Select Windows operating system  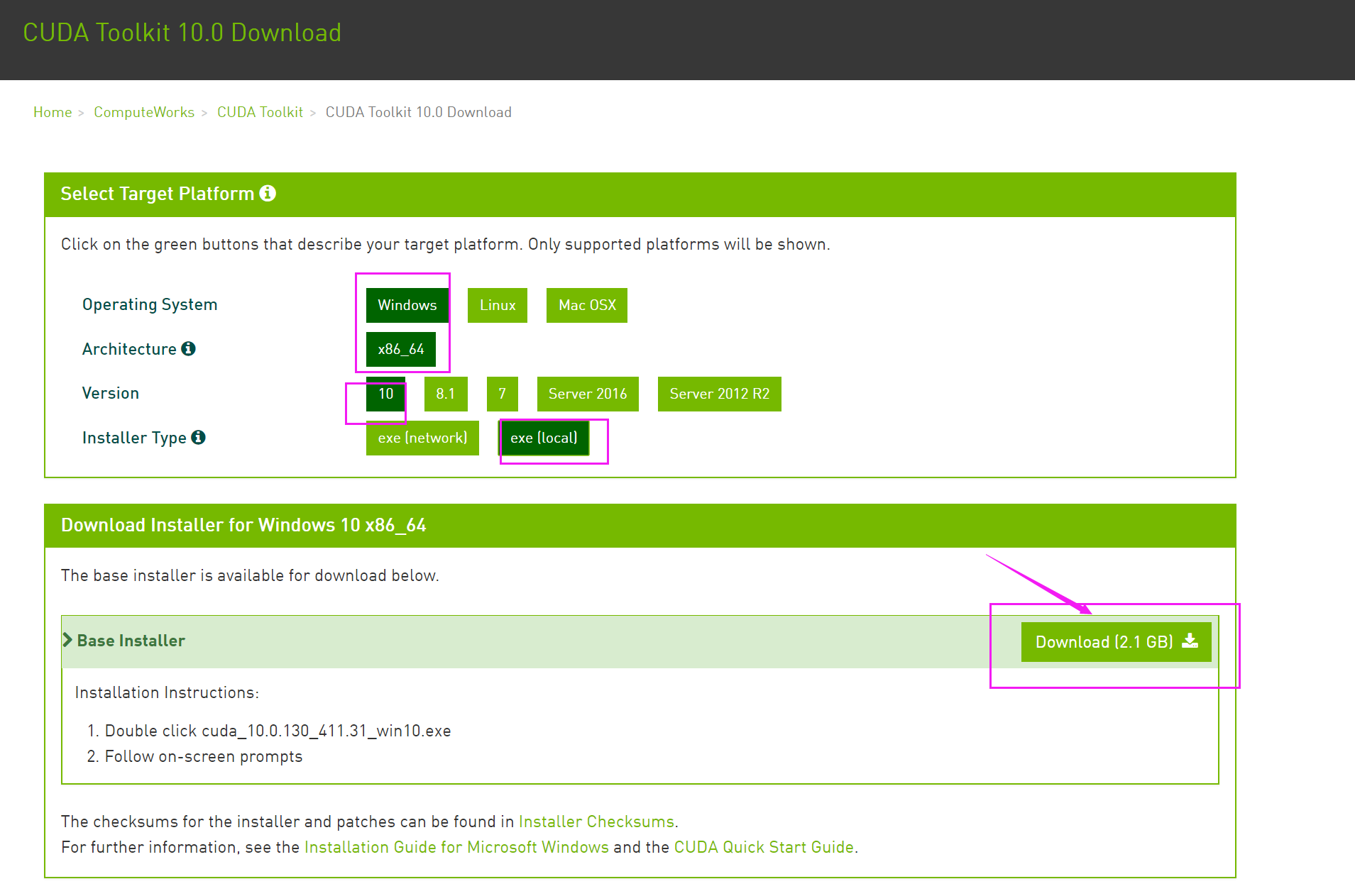point(407,305)
